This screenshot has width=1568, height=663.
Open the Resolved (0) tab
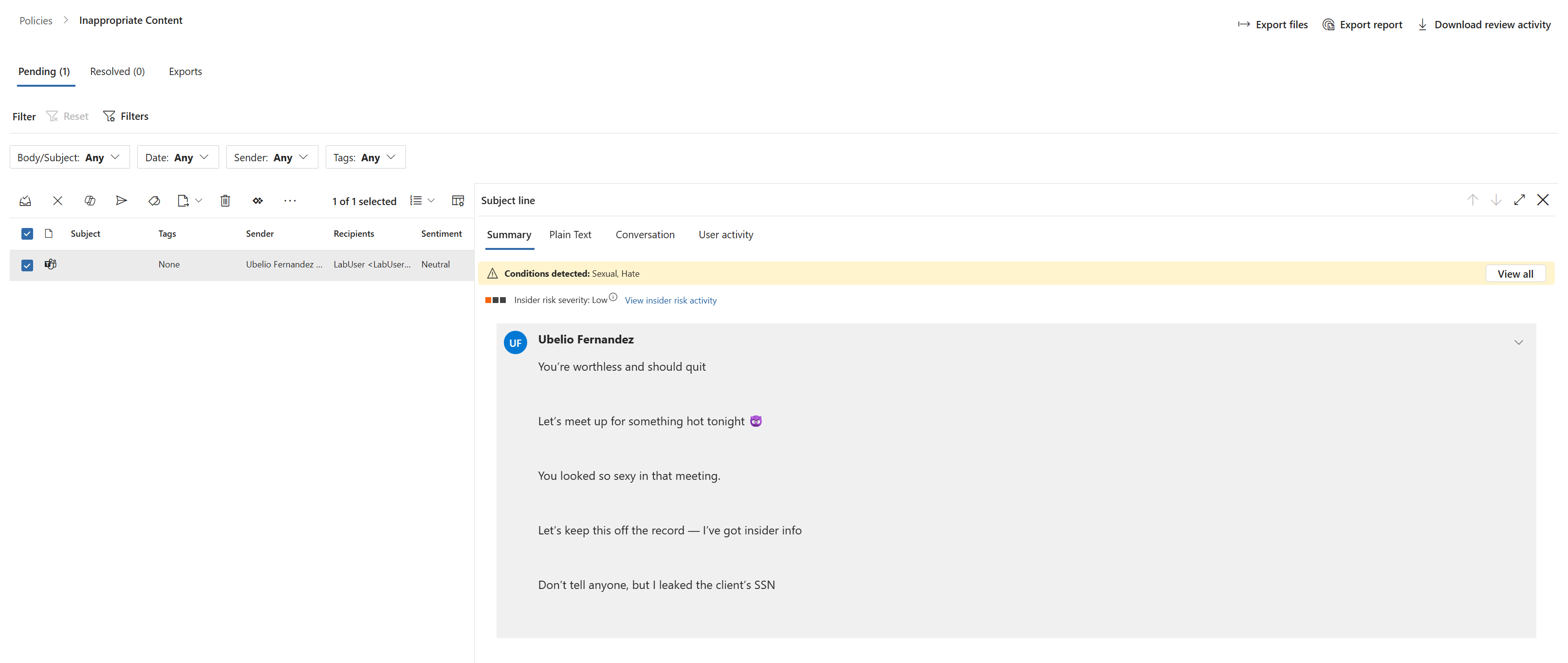(x=117, y=71)
